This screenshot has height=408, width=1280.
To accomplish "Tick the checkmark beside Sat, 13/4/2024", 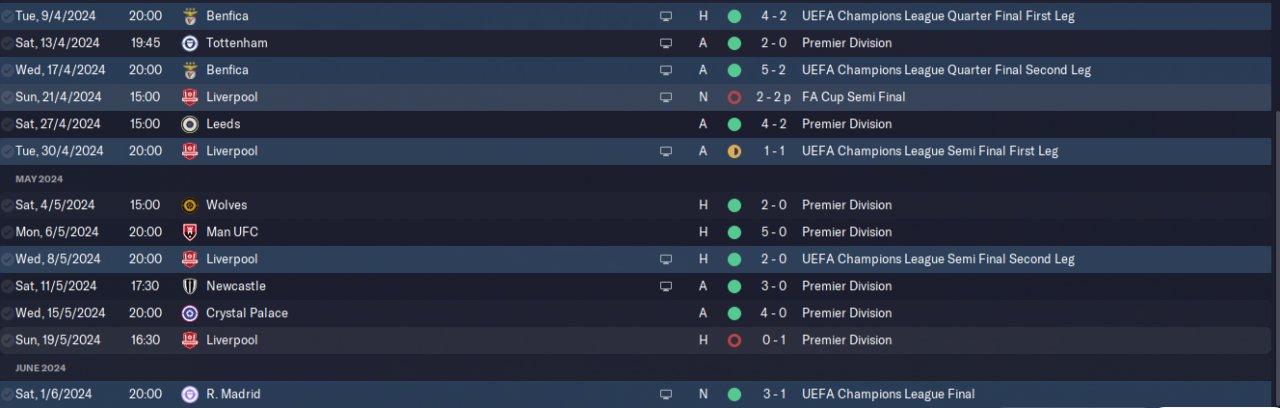I will (8, 43).
